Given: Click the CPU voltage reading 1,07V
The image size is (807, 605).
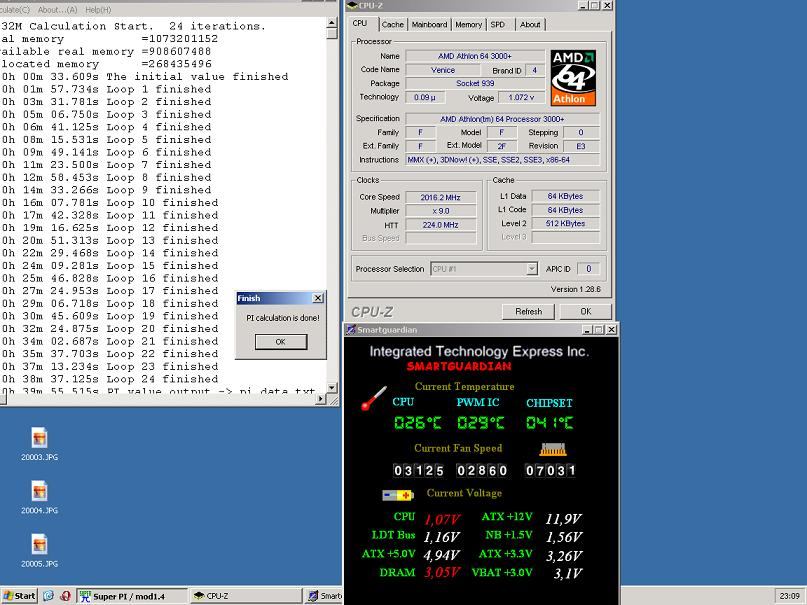Looking at the screenshot, I should tap(442, 519).
